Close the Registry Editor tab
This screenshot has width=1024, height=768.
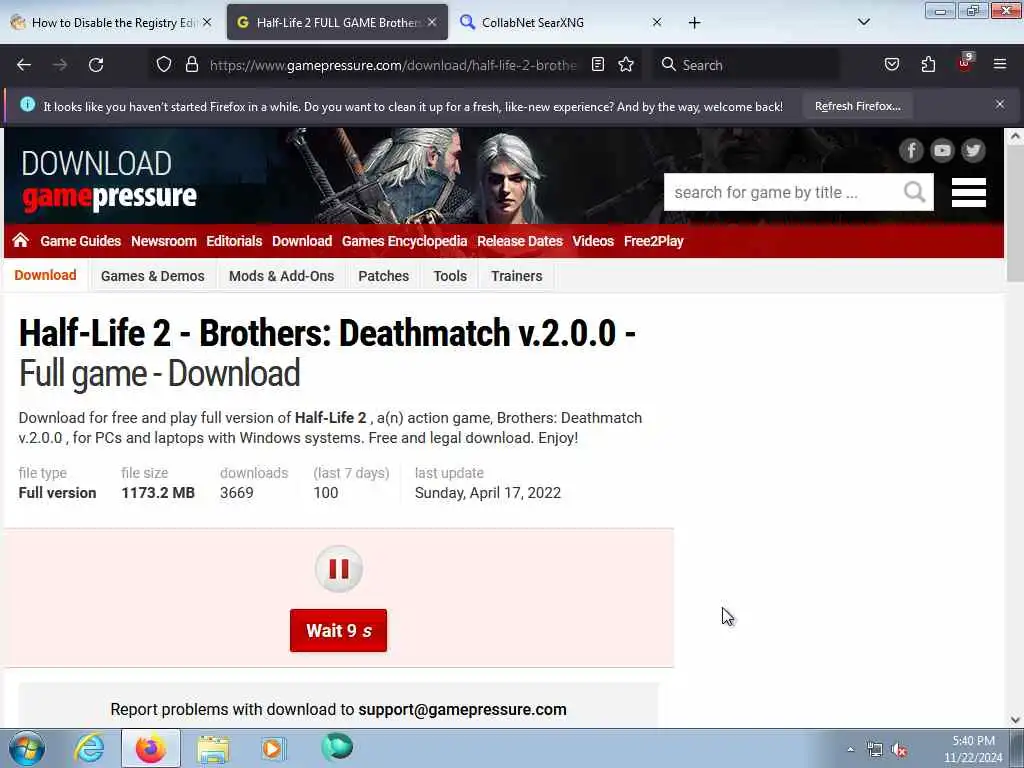207,22
